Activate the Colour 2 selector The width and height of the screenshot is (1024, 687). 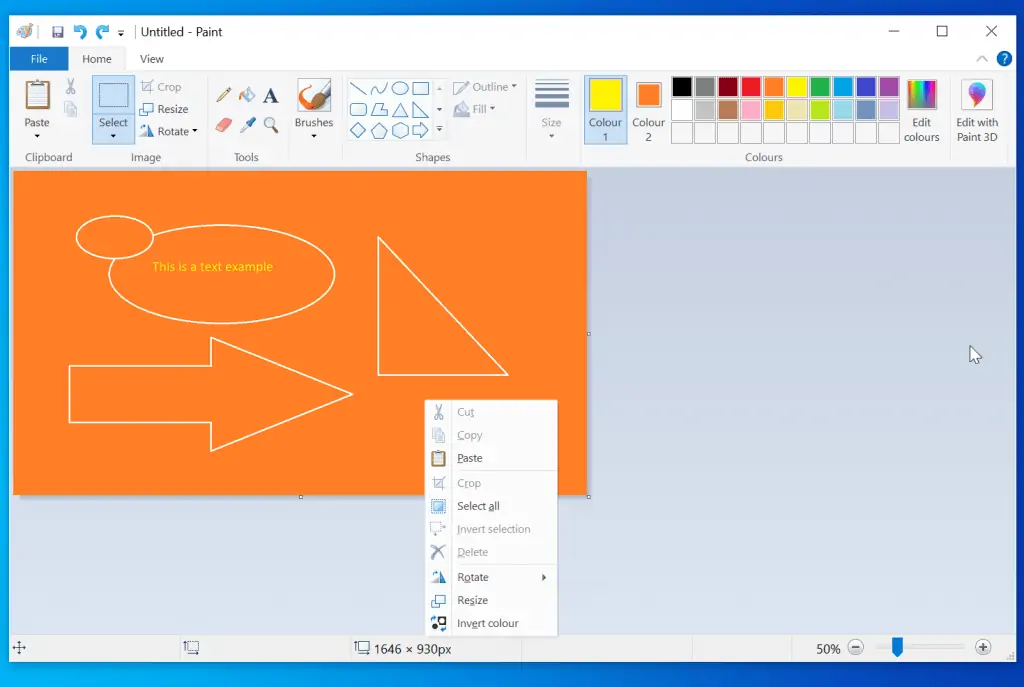(x=648, y=110)
